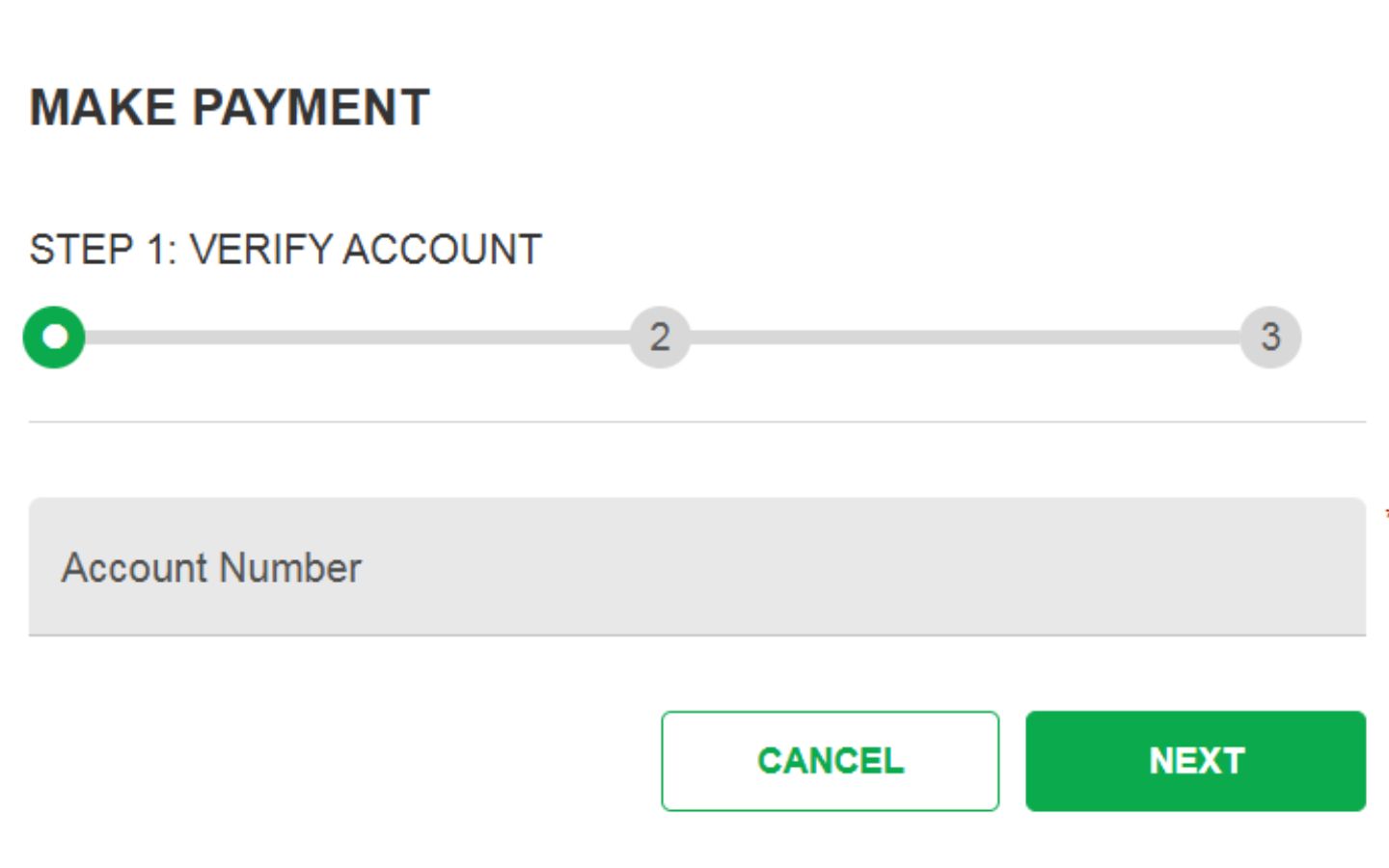Select the NEXT button label text
The height and width of the screenshot is (868, 1389).
pyautogui.click(x=1196, y=761)
